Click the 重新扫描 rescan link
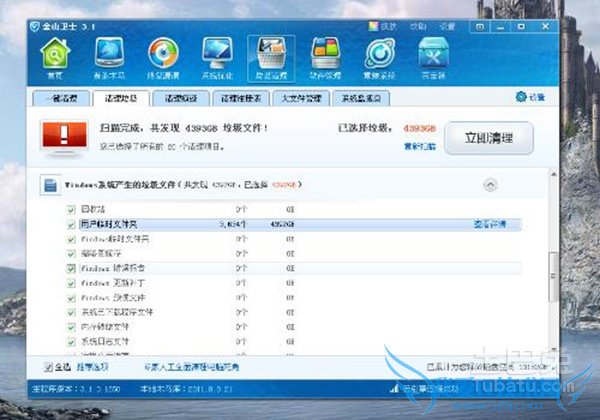 (x=420, y=146)
